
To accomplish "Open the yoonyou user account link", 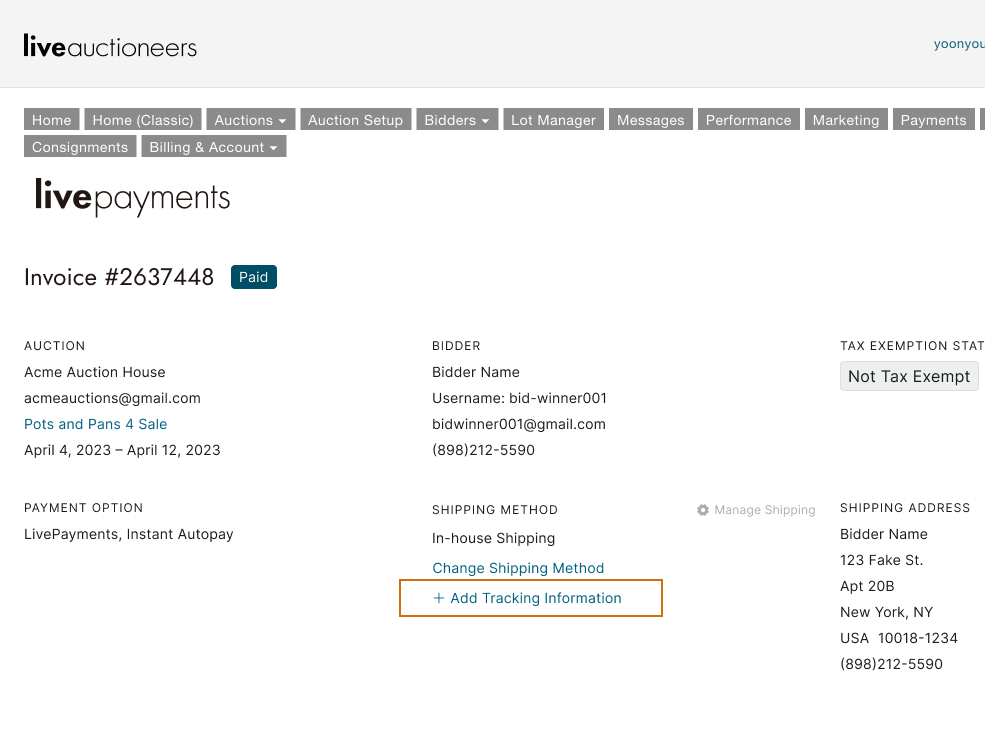I will pos(959,44).
